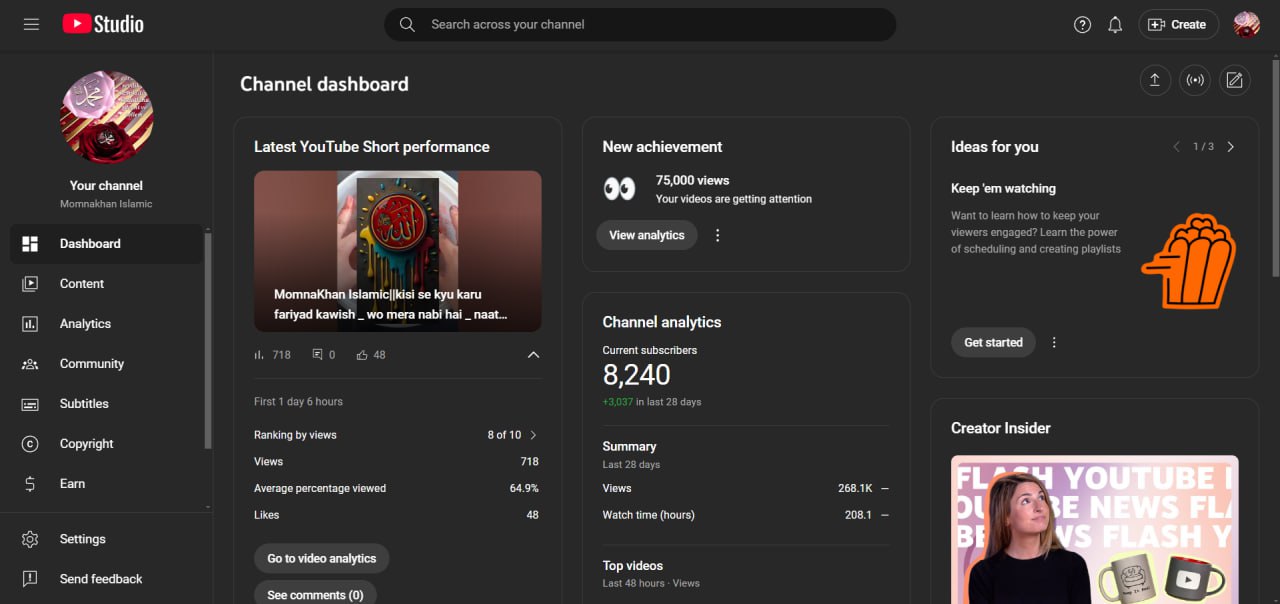Click the Go to video analytics button
The image size is (1280, 604).
322,558
